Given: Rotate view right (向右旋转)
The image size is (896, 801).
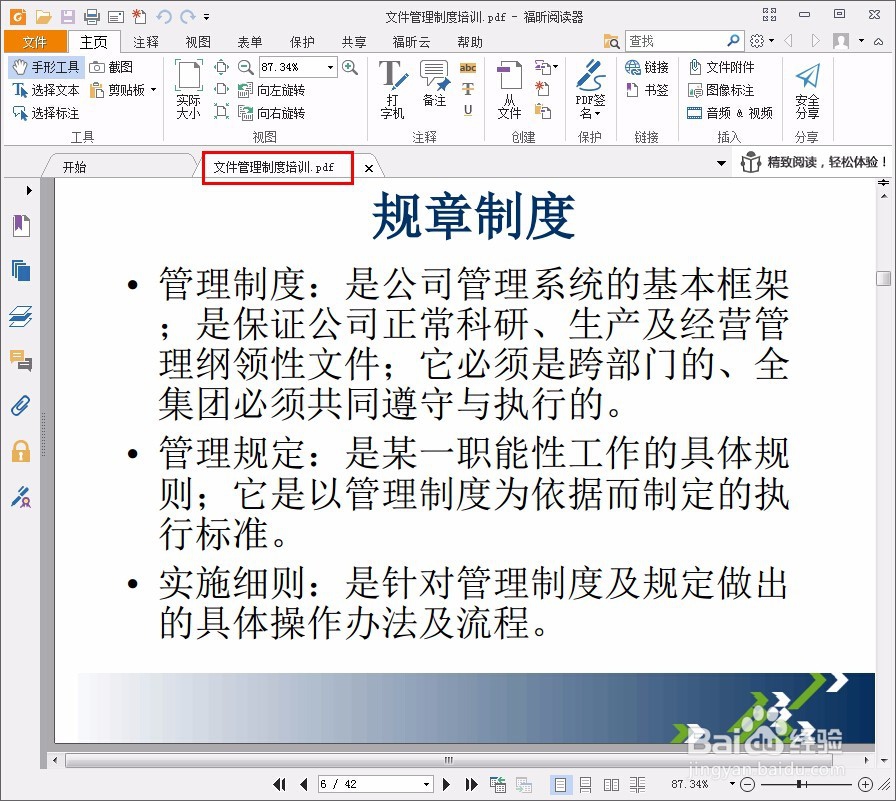Looking at the screenshot, I should click(x=271, y=113).
